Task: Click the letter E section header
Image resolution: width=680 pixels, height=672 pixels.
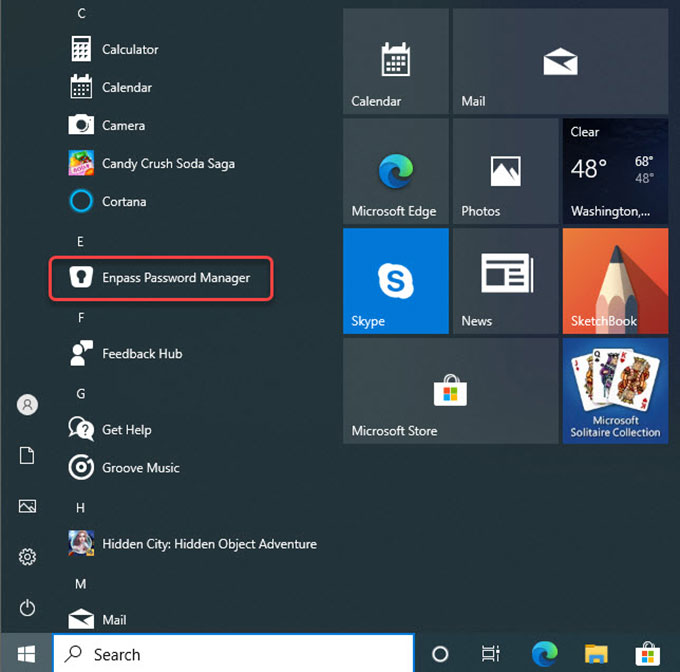Action: [80, 241]
